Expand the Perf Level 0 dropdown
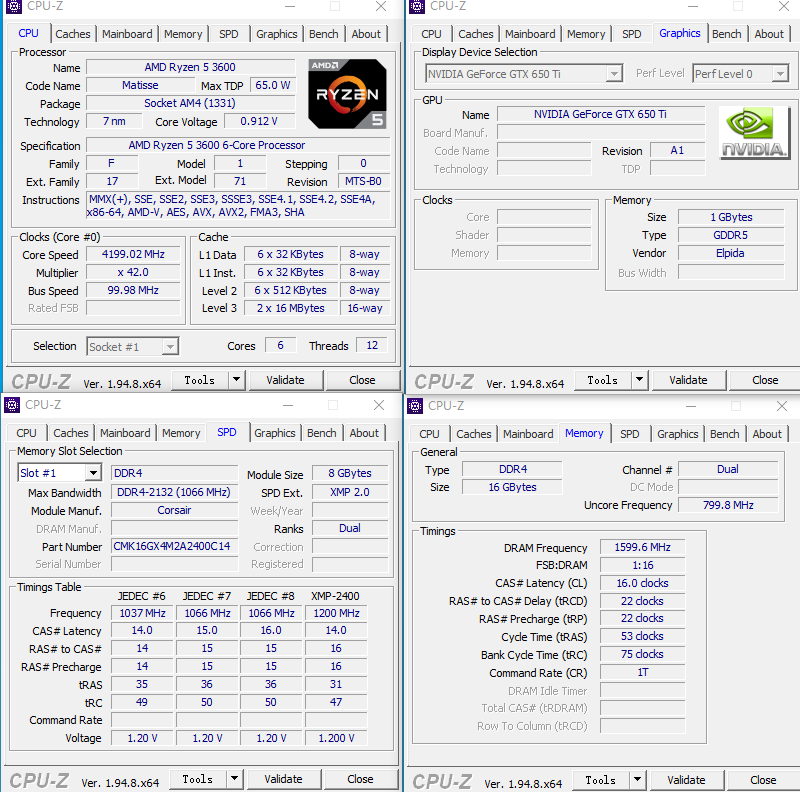 click(780, 74)
